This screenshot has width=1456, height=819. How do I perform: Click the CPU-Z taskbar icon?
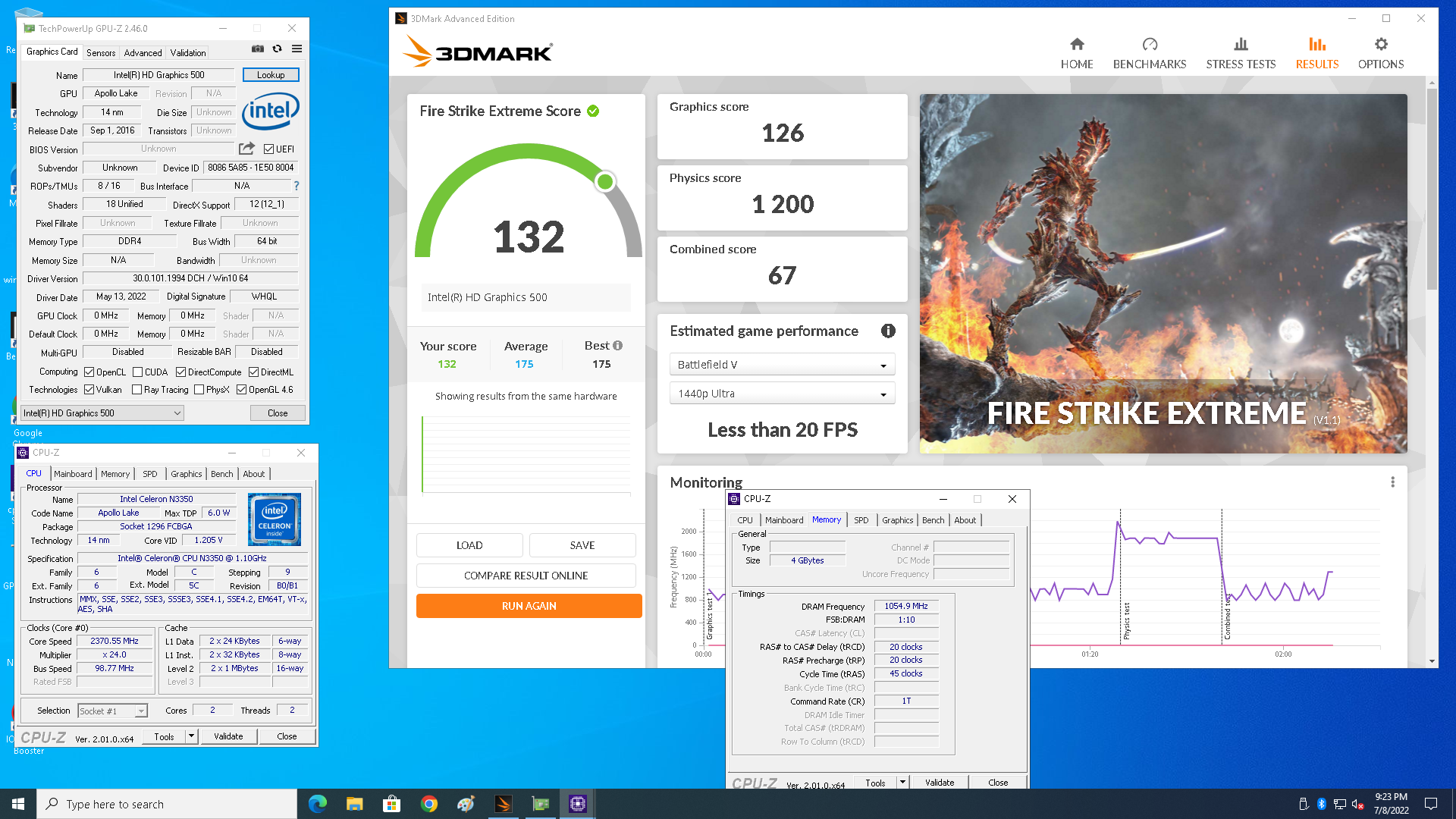tap(578, 804)
